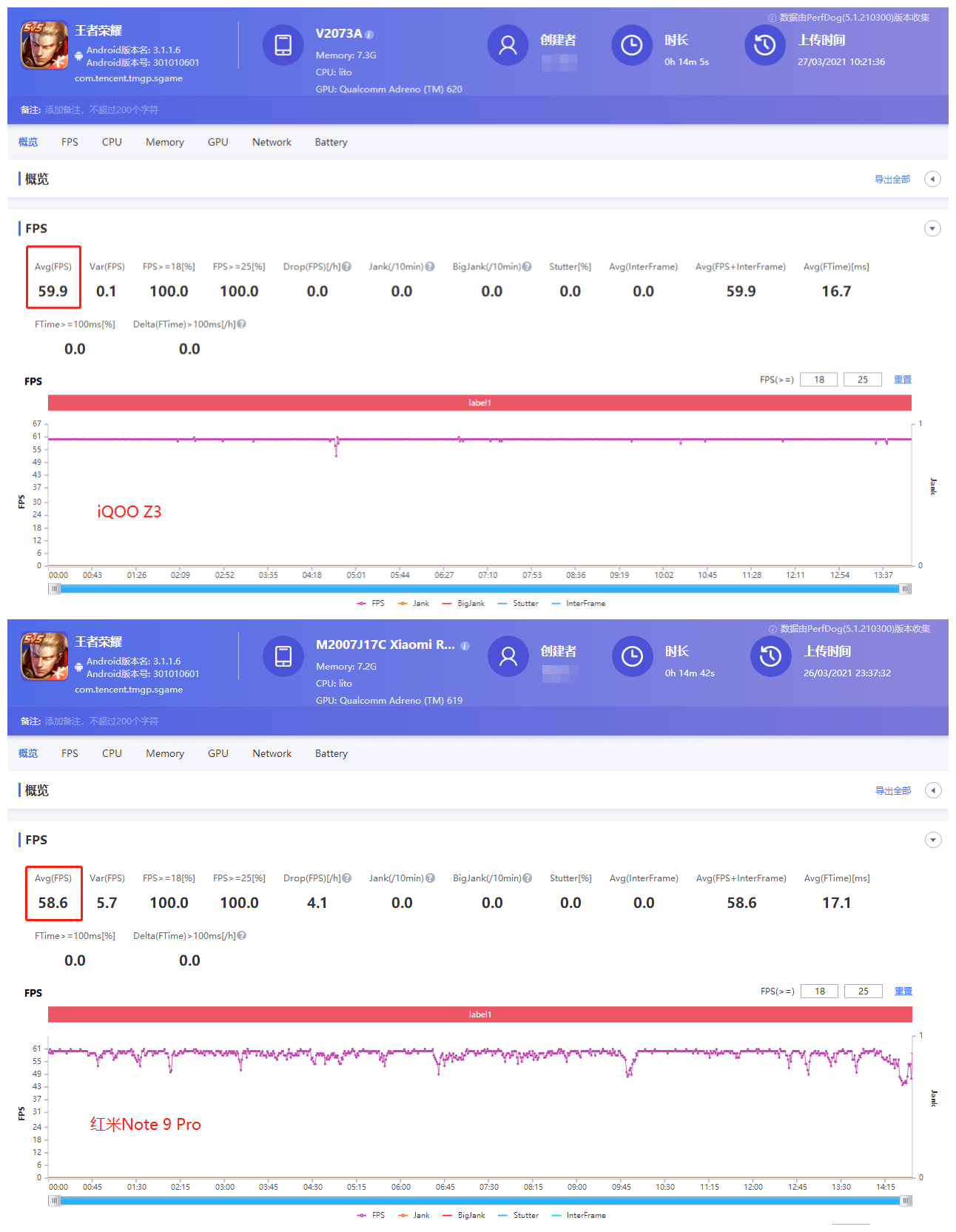This screenshot has height=1232, width=956.
Task: Click the help icon beside Delta(FTime)>100ms[/h] in top report
Action: [242, 324]
